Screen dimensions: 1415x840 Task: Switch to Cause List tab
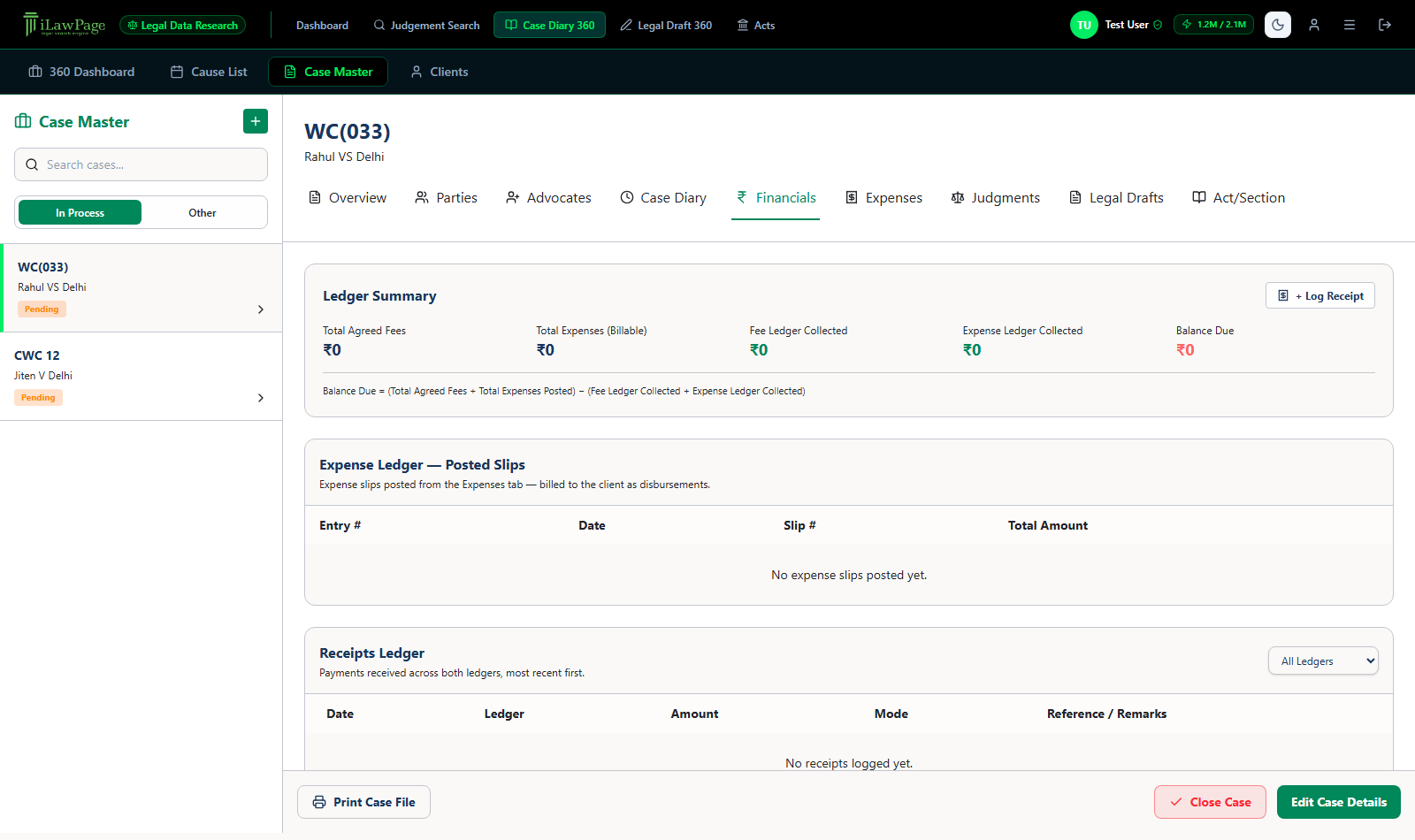(209, 72)
